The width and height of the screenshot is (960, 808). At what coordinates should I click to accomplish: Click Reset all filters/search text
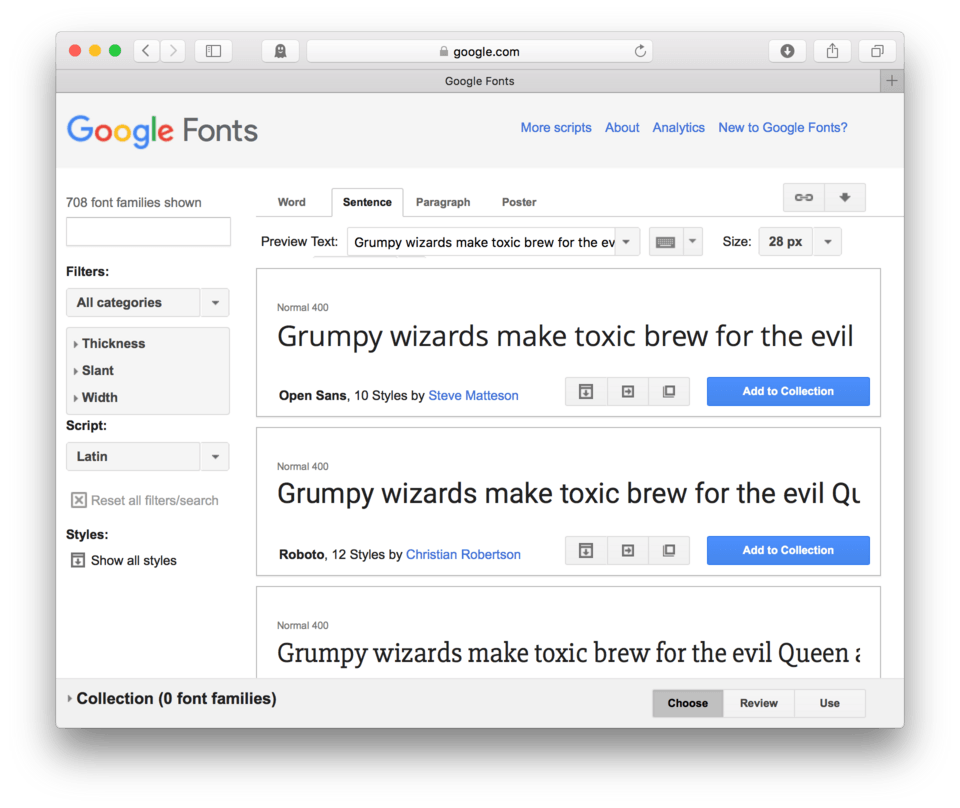[x=154, y=500]
